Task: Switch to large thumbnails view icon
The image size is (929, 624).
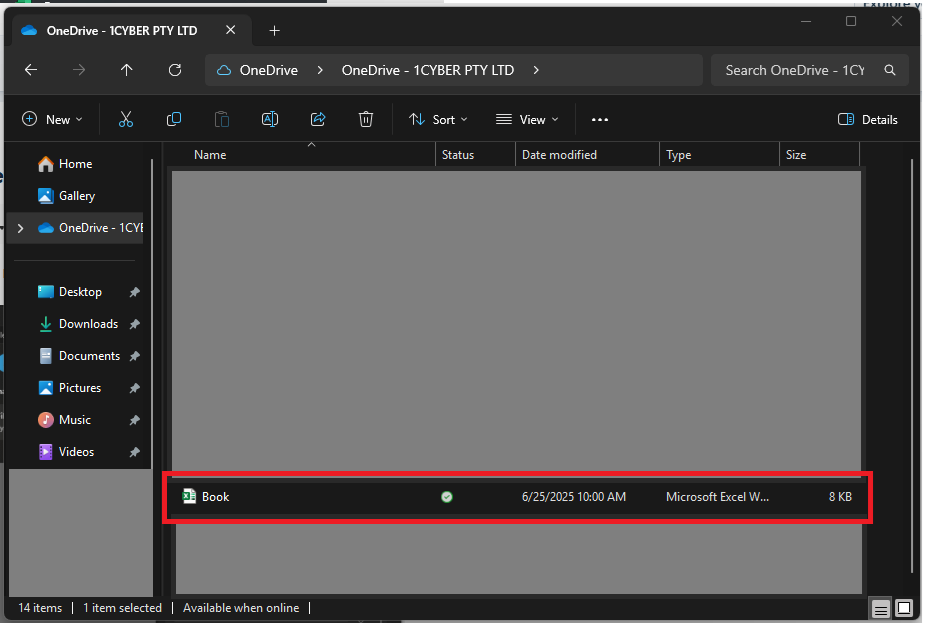Action: click(904, 609)
